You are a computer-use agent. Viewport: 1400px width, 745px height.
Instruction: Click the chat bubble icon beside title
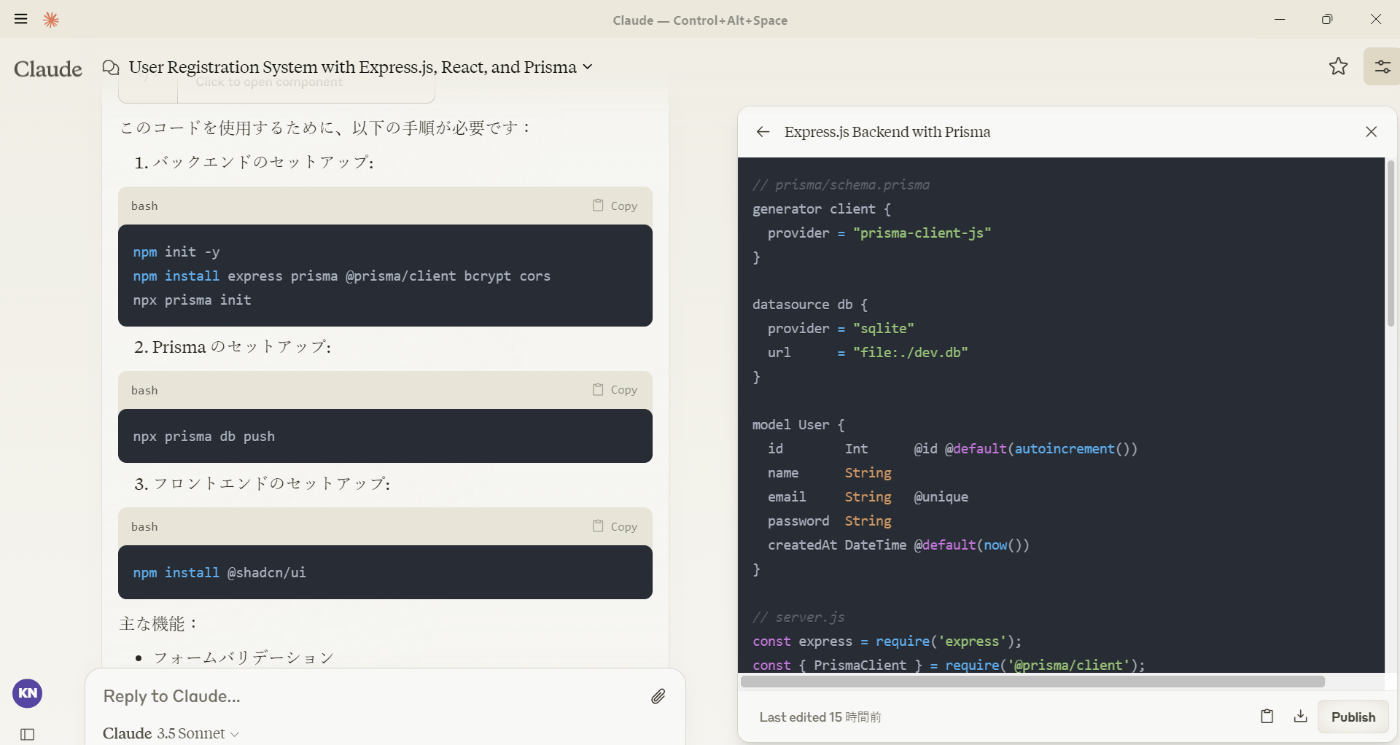pos(111,67)
